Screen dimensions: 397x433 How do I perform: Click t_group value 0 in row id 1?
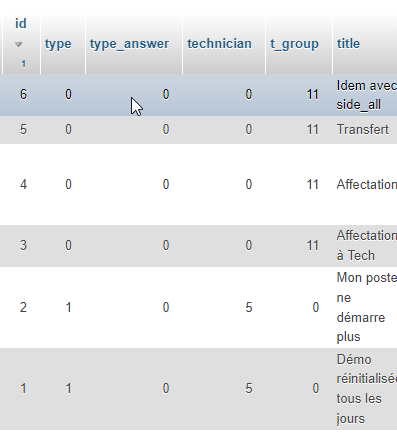[x=316, y=389]
